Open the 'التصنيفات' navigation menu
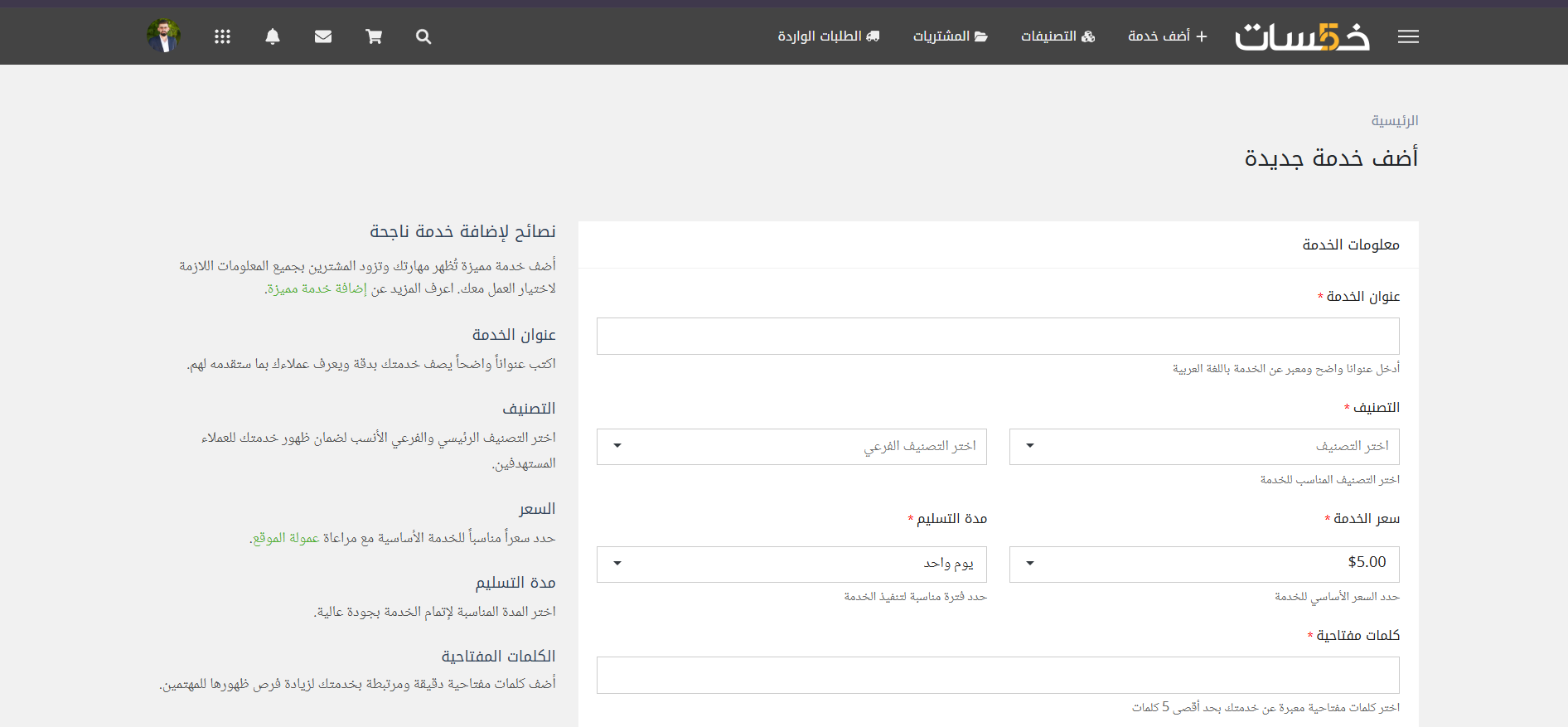Viewport: 1568px width, 727px height. point(1057,36)
